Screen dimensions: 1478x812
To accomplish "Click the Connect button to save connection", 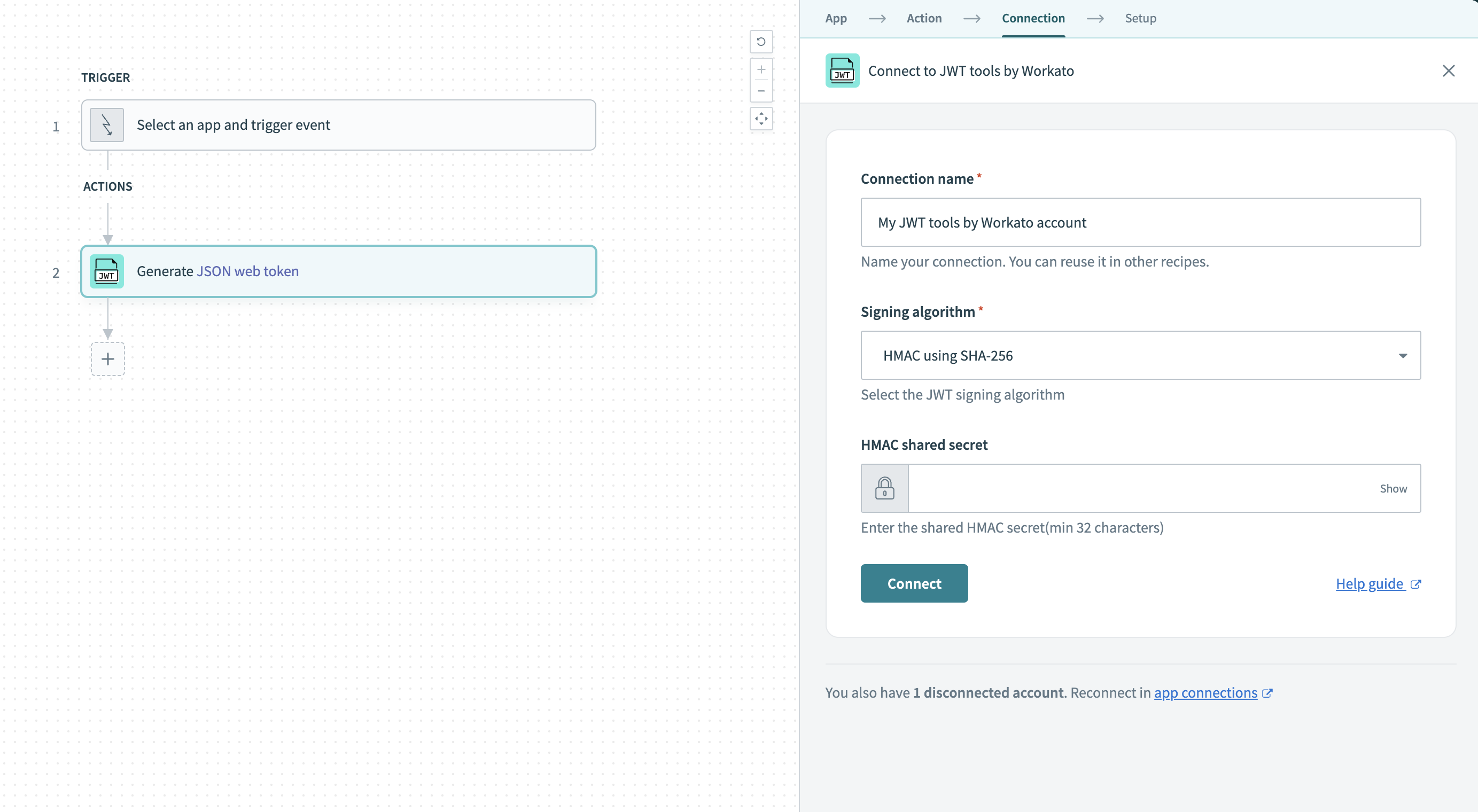I will (x=914, y=583).
